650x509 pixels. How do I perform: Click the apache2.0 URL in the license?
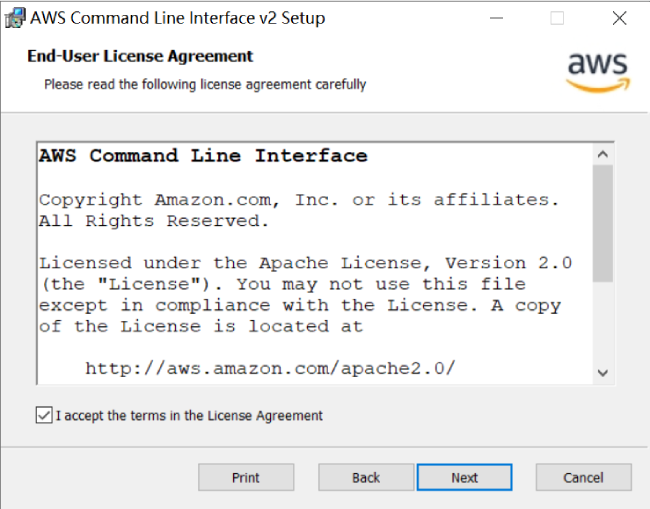coord(270,368)
